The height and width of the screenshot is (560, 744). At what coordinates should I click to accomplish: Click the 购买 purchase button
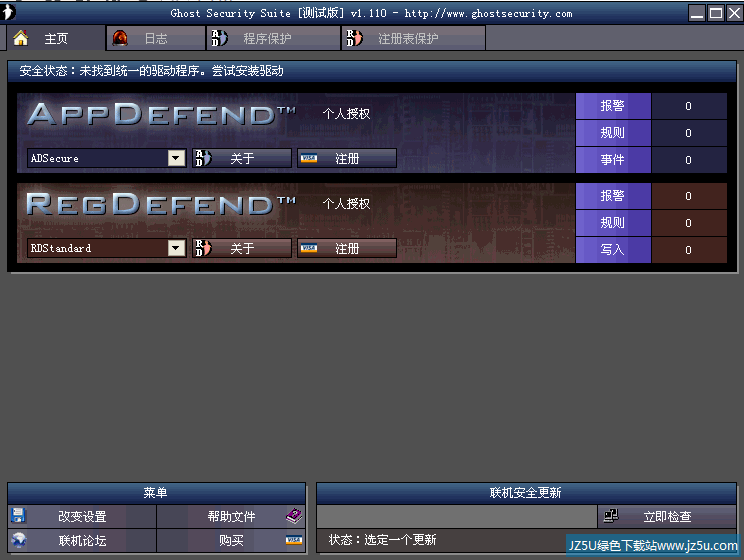coord(231,540)
